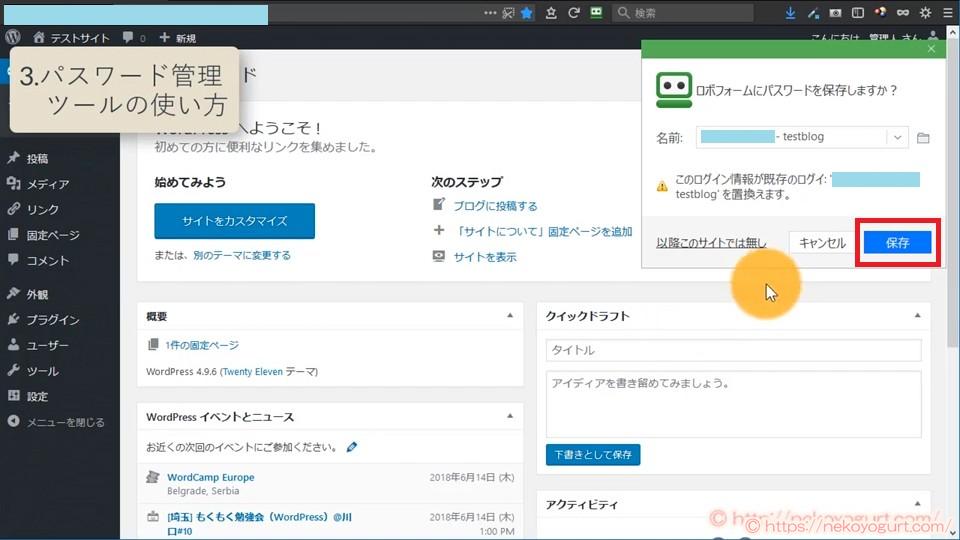This screenshot has width=960, height=540.
Task: Collapse the クイックドラフト panel
Action: pos(917,316)
